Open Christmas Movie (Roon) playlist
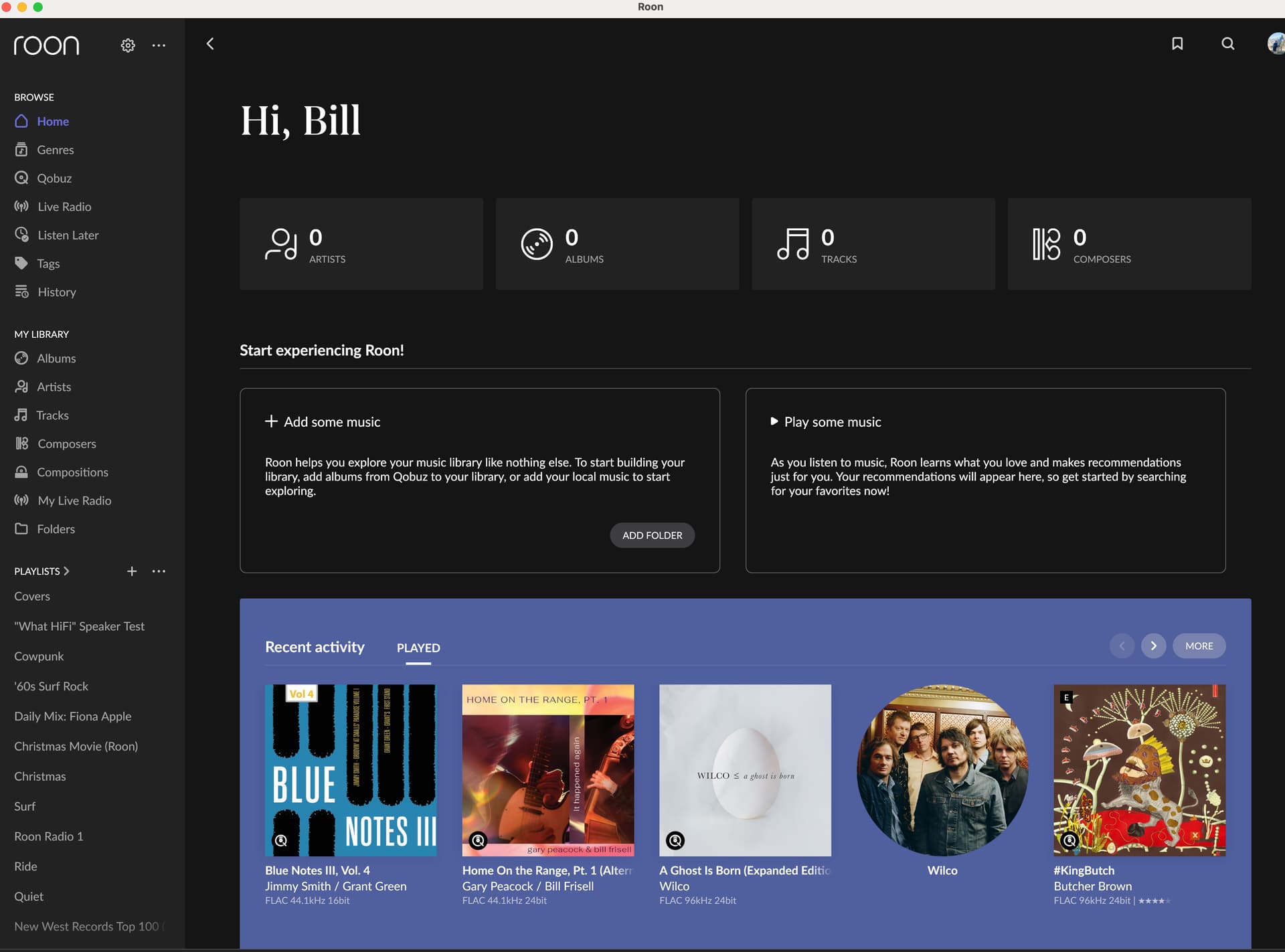Image resolution: width=1285 pixels, height=952 pixels. [76, 747]
